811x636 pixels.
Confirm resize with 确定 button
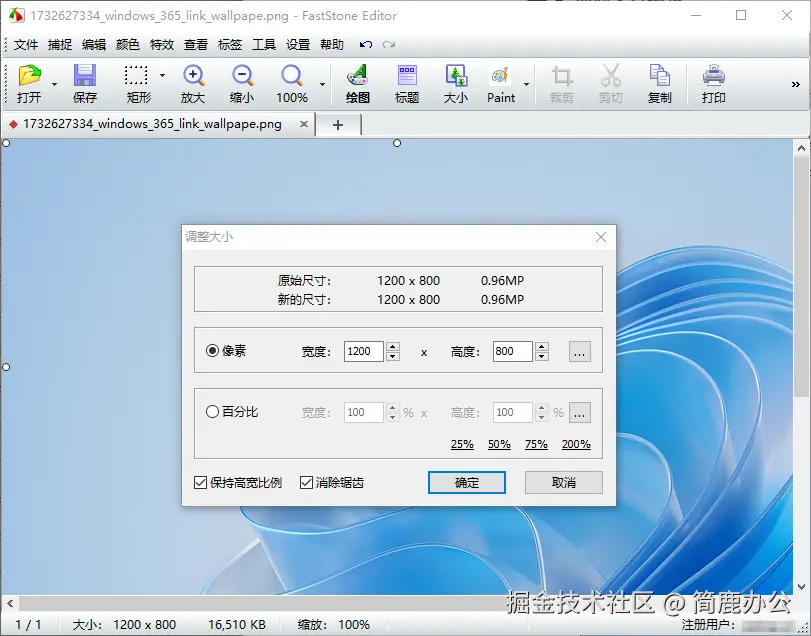pyautogui.click(x=467, y=482)
